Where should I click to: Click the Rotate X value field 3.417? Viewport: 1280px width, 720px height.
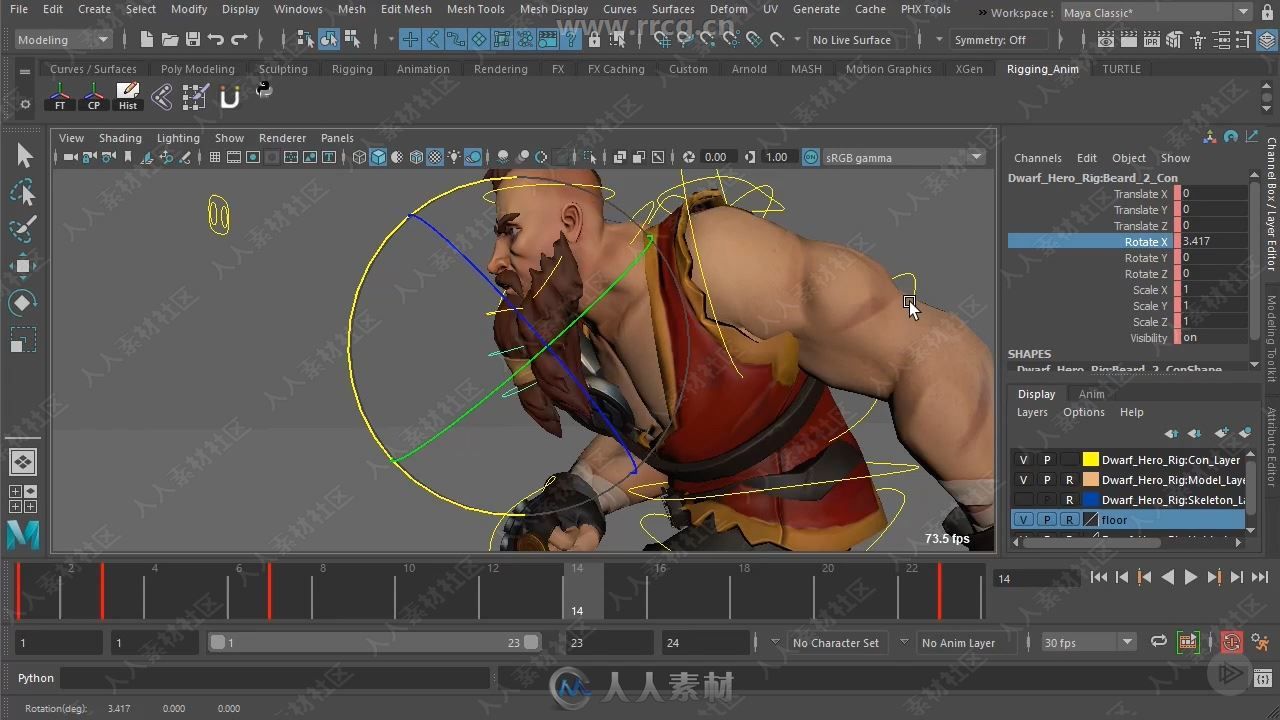click(1213, 242)
